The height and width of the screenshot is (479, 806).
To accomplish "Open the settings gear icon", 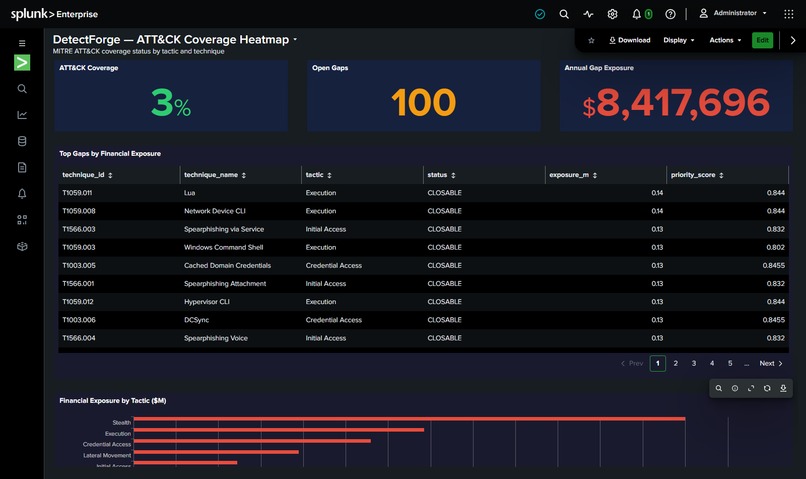I will point(612,14).
